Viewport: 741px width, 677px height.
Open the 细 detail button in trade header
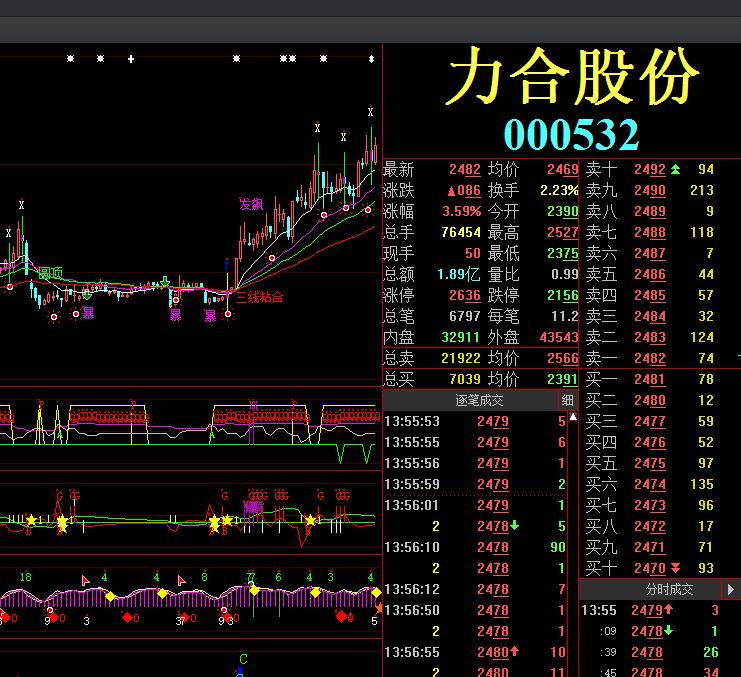(567, 401)
